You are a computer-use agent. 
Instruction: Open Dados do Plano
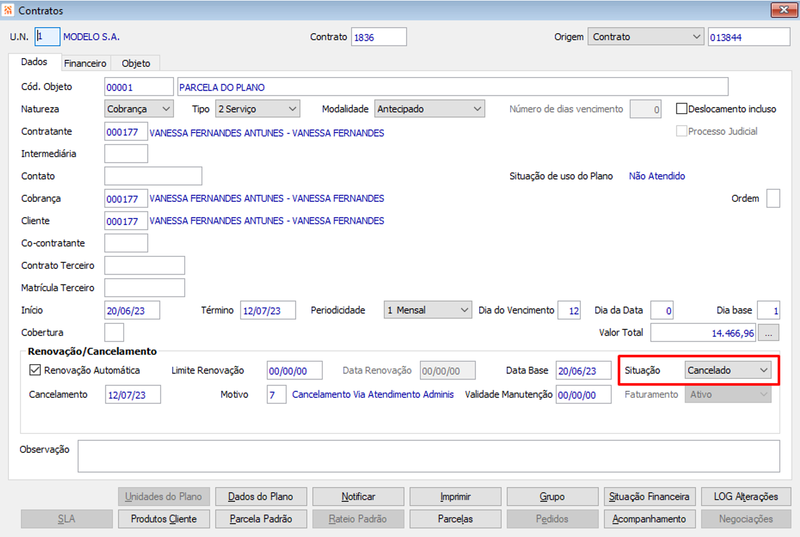[x=261, y=496]
